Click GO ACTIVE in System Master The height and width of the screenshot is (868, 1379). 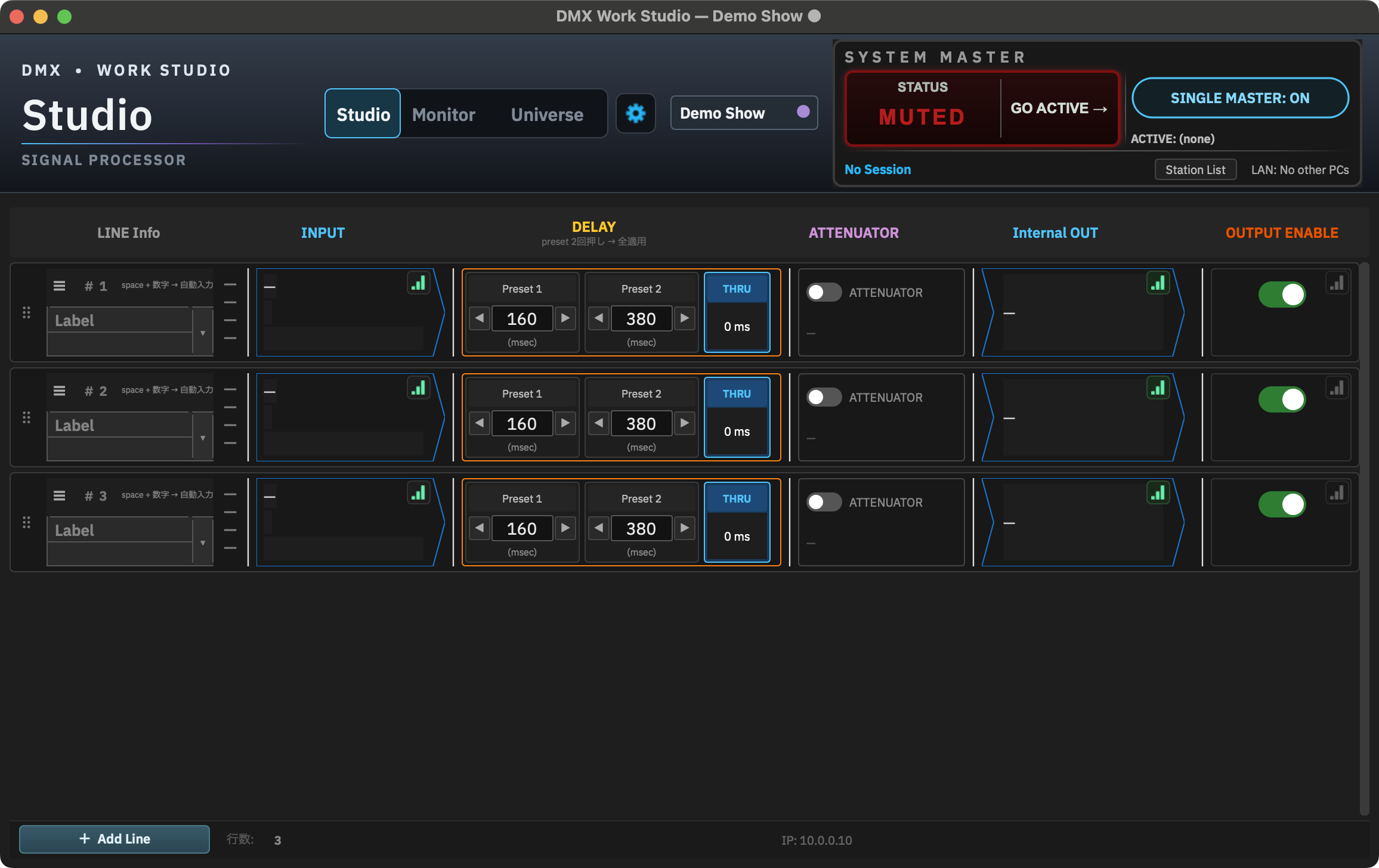(x=1059, y=108)
